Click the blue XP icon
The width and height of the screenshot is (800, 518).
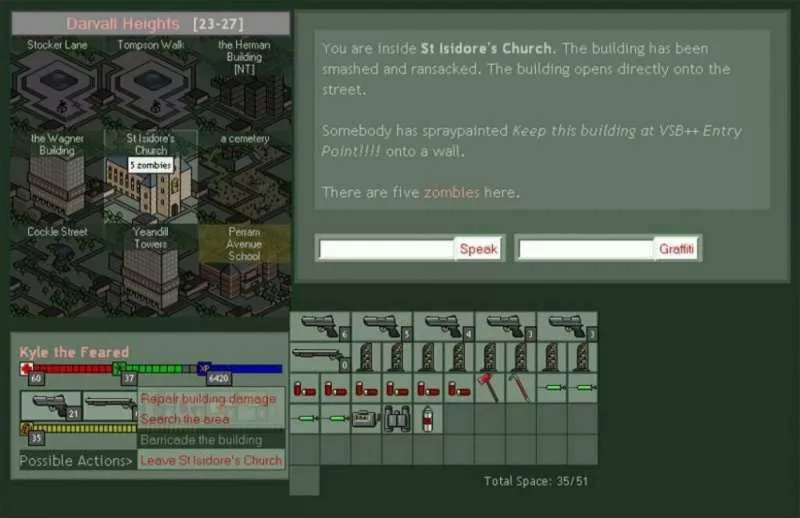pos(204,367)
